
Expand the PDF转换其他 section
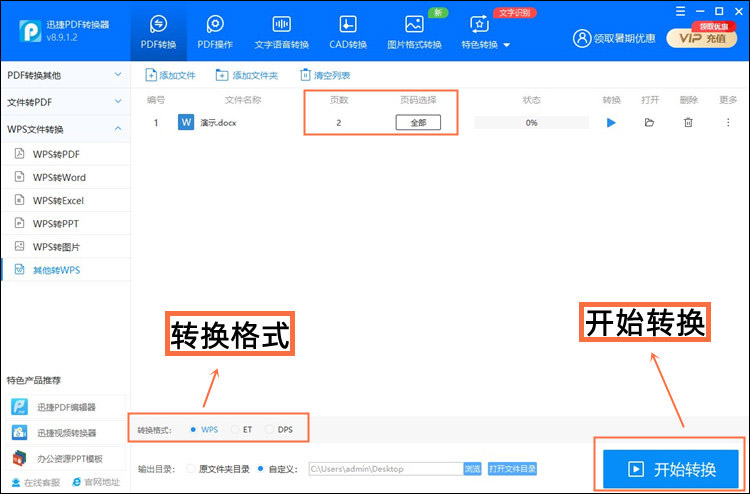coord(65,75)
